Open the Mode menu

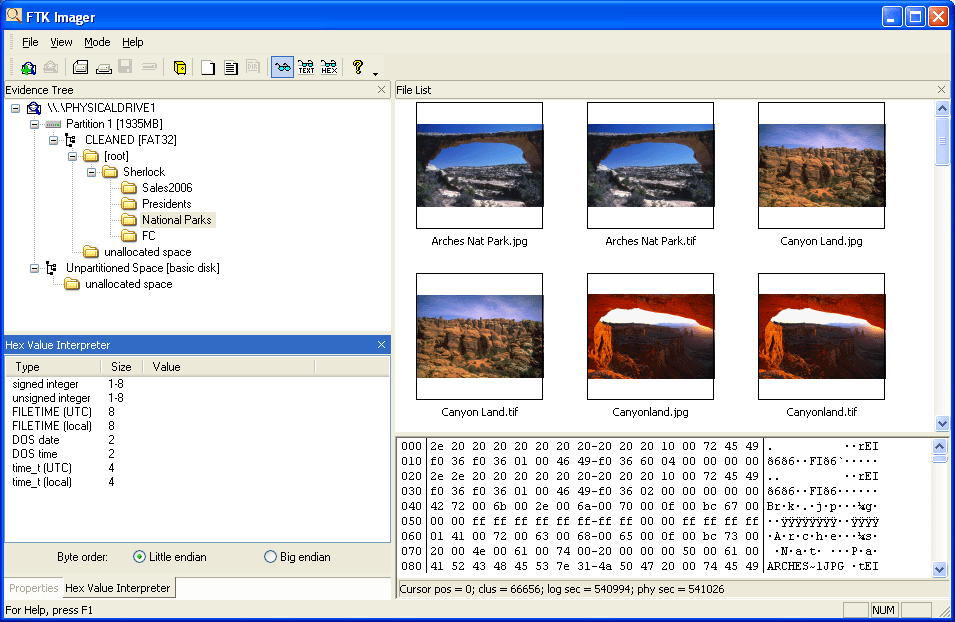pos(97,42)
